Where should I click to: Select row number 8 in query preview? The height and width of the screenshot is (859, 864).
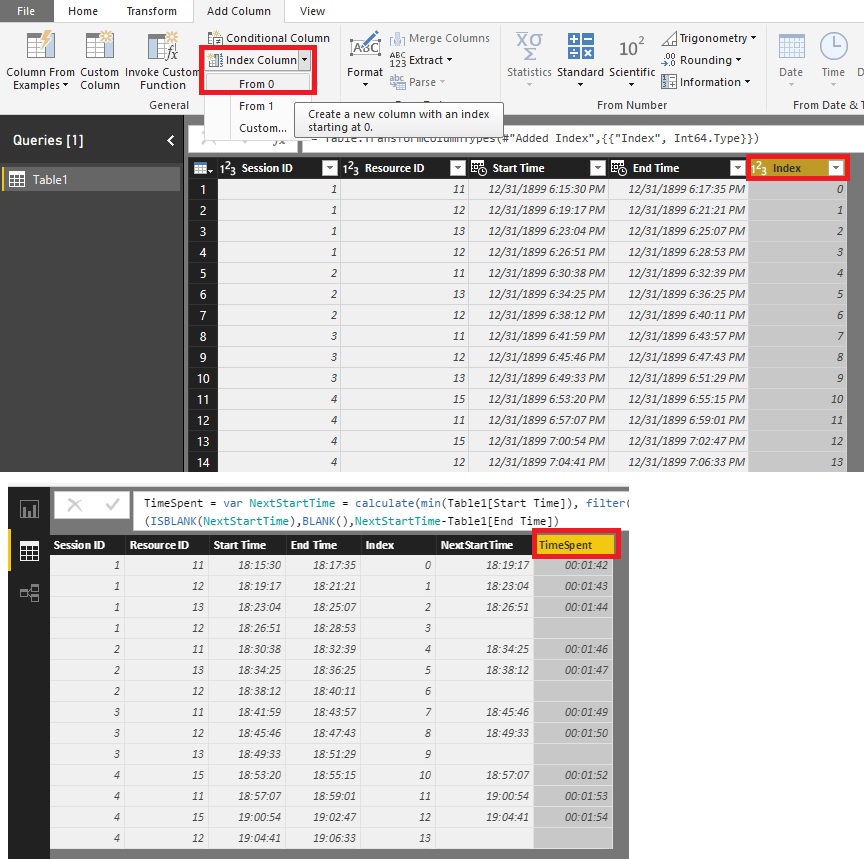click(203, 336)
